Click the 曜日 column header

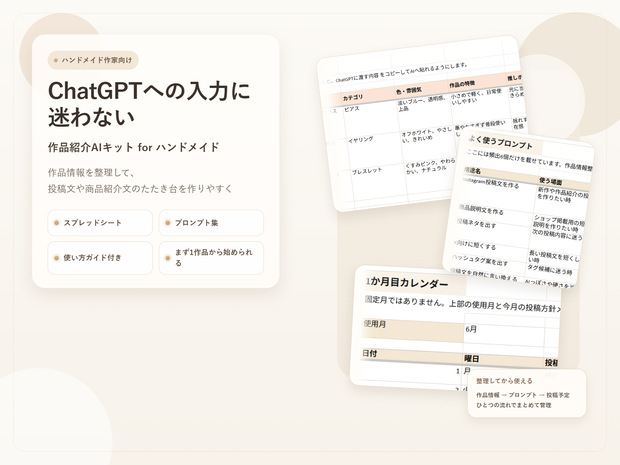click(471, 359)
